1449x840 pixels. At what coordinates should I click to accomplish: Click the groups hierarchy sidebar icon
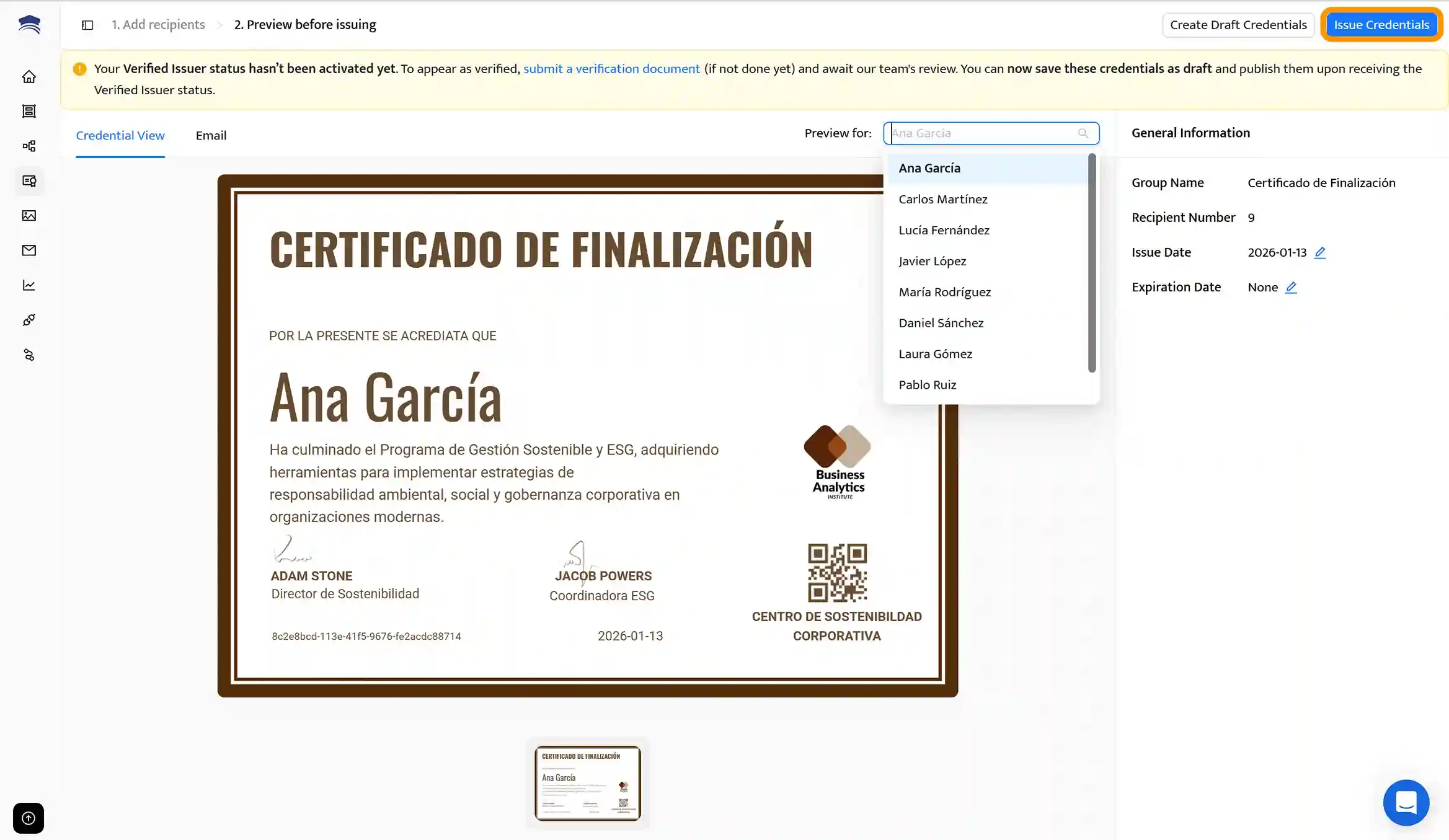29,146
